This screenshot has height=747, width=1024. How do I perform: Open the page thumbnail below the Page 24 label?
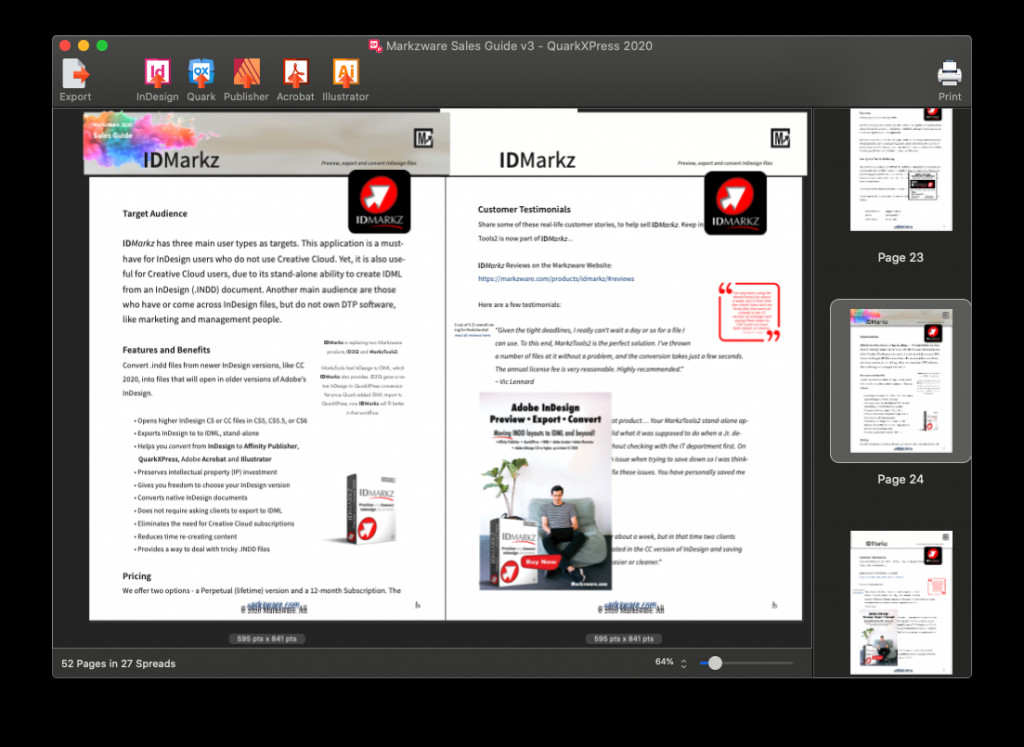coord(901,602)
